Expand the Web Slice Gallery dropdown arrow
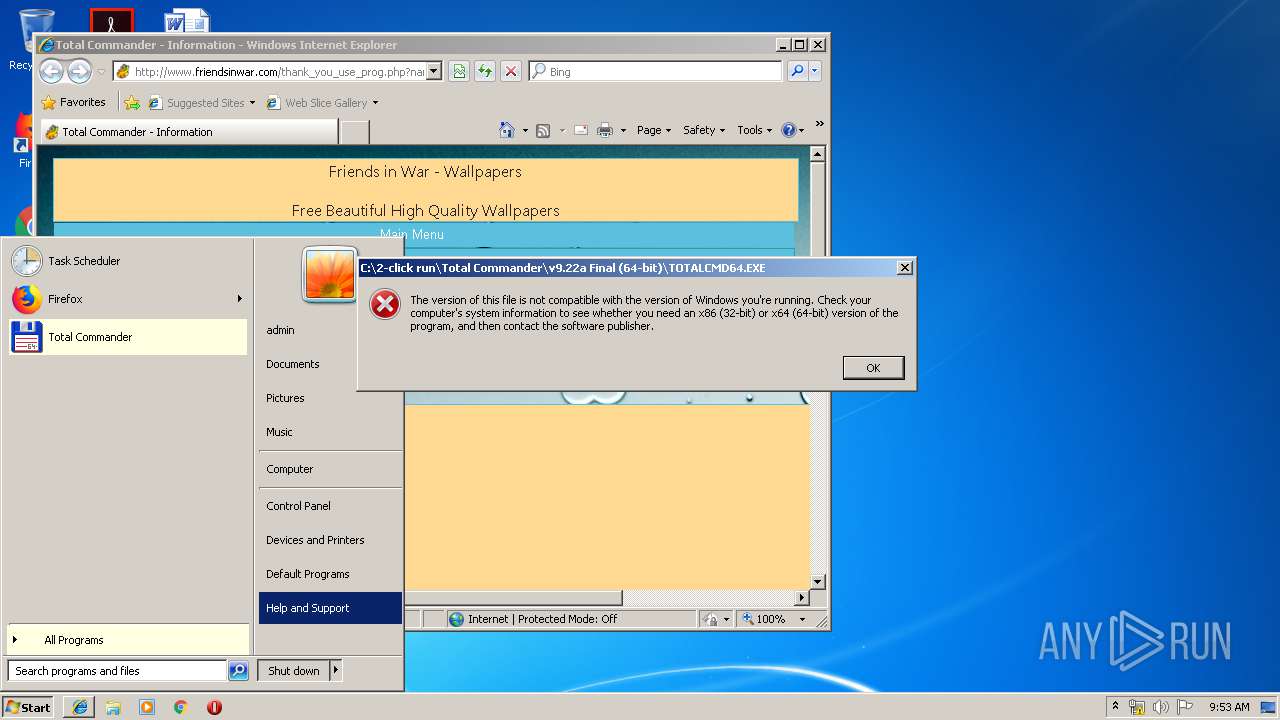Image resolution: width=1280 pixels, height=720 pixels. [x=375, y=103]
